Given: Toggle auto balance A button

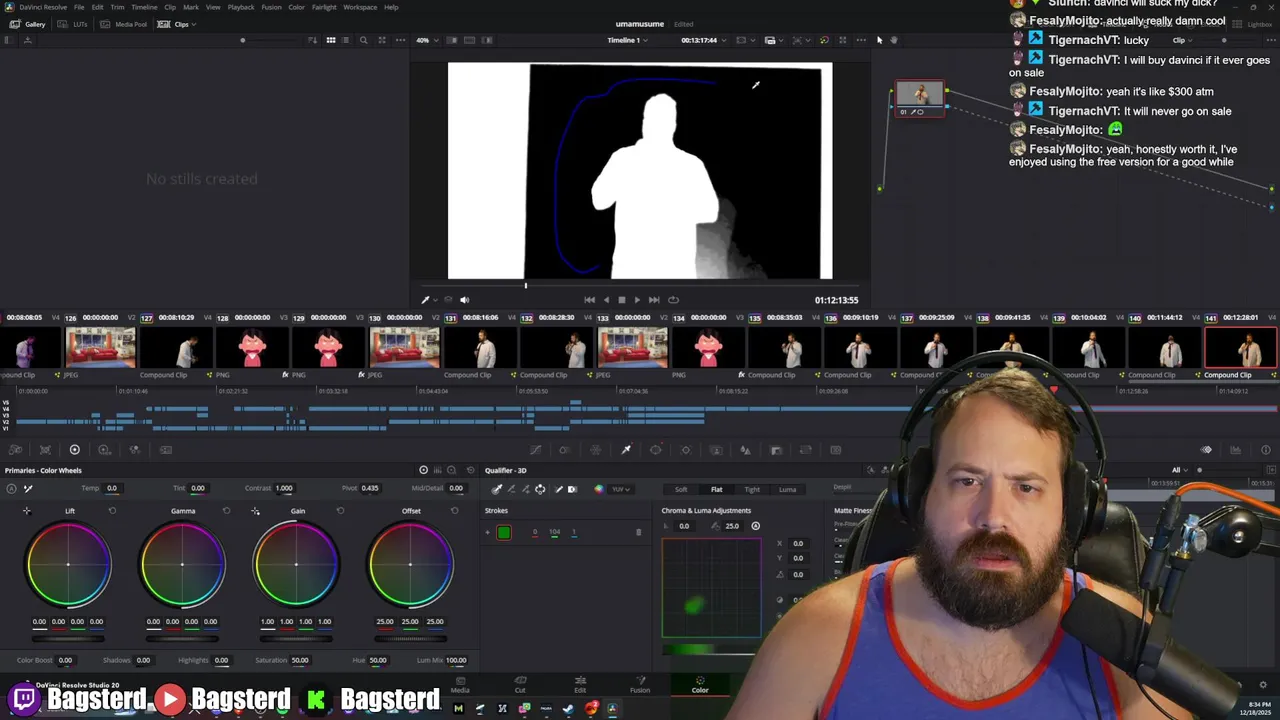Looking at the screenshot, I should (12, 488).
